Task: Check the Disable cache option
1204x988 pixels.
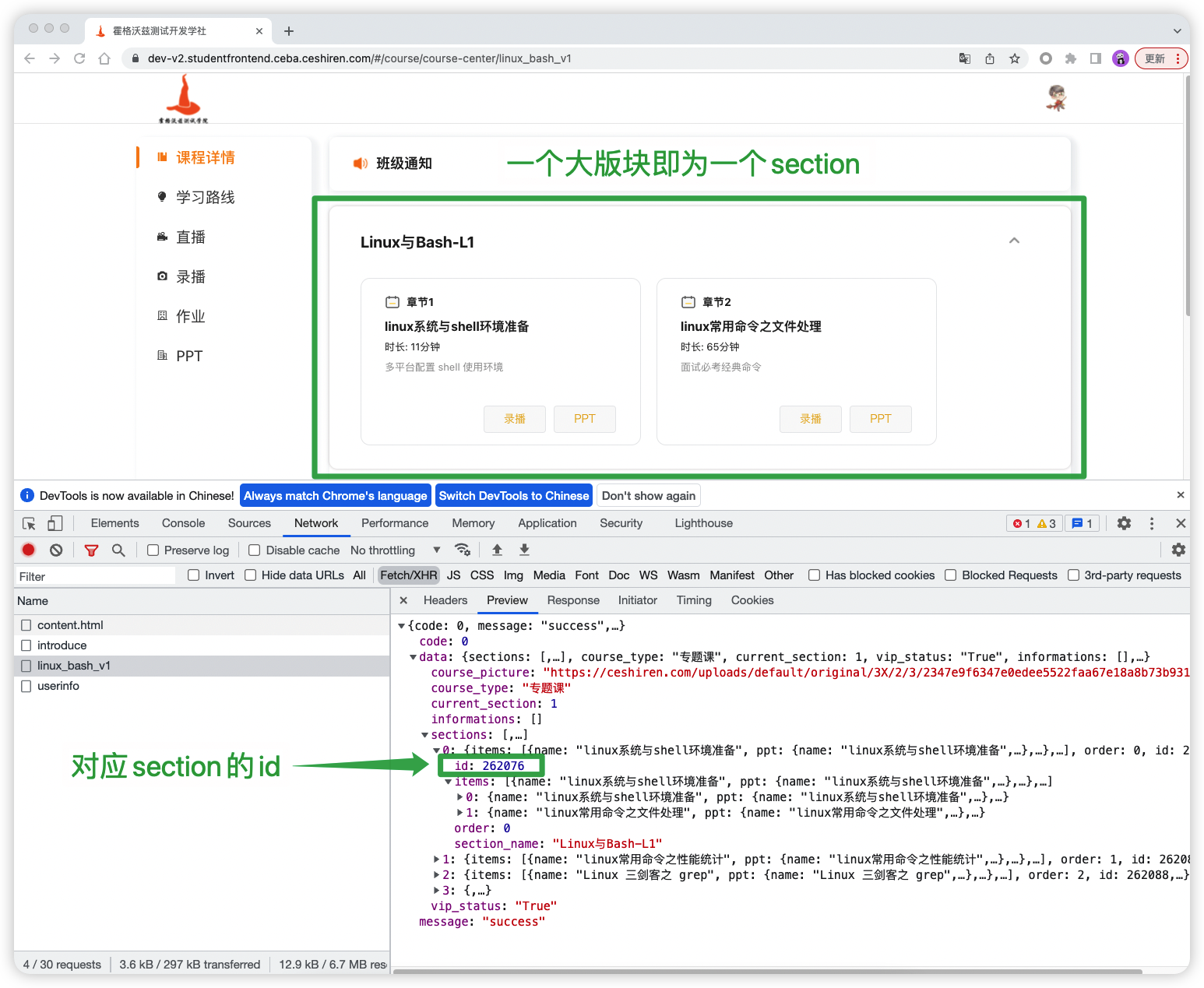Action: point(254,550)
